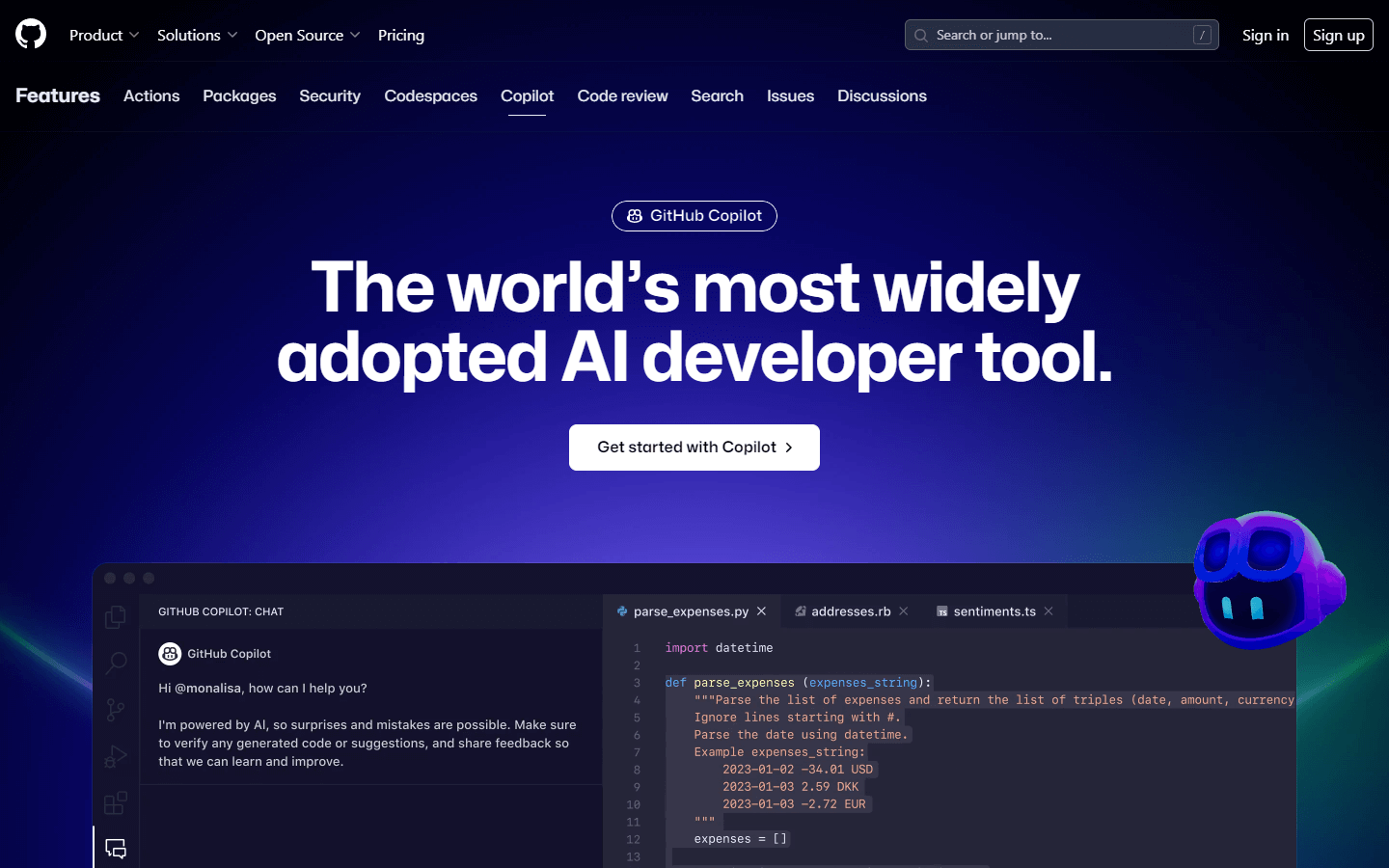Click the GITHUB COPILOT: CHAT panel title
This screenshot has height=868, width=1389.
pyautogui.click(x=221, y=611)
